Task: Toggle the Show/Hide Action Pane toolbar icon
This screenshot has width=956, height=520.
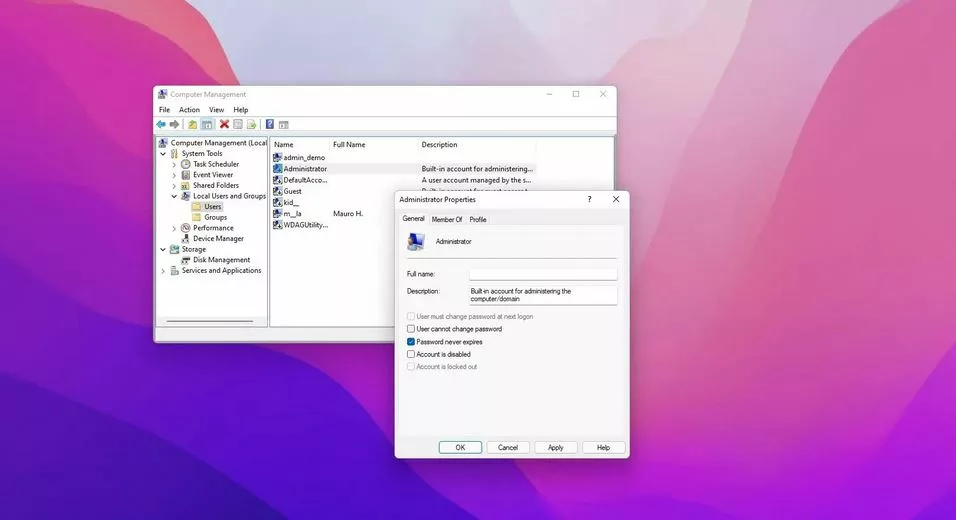Action: pyautogui.click(x=284, y=124)
